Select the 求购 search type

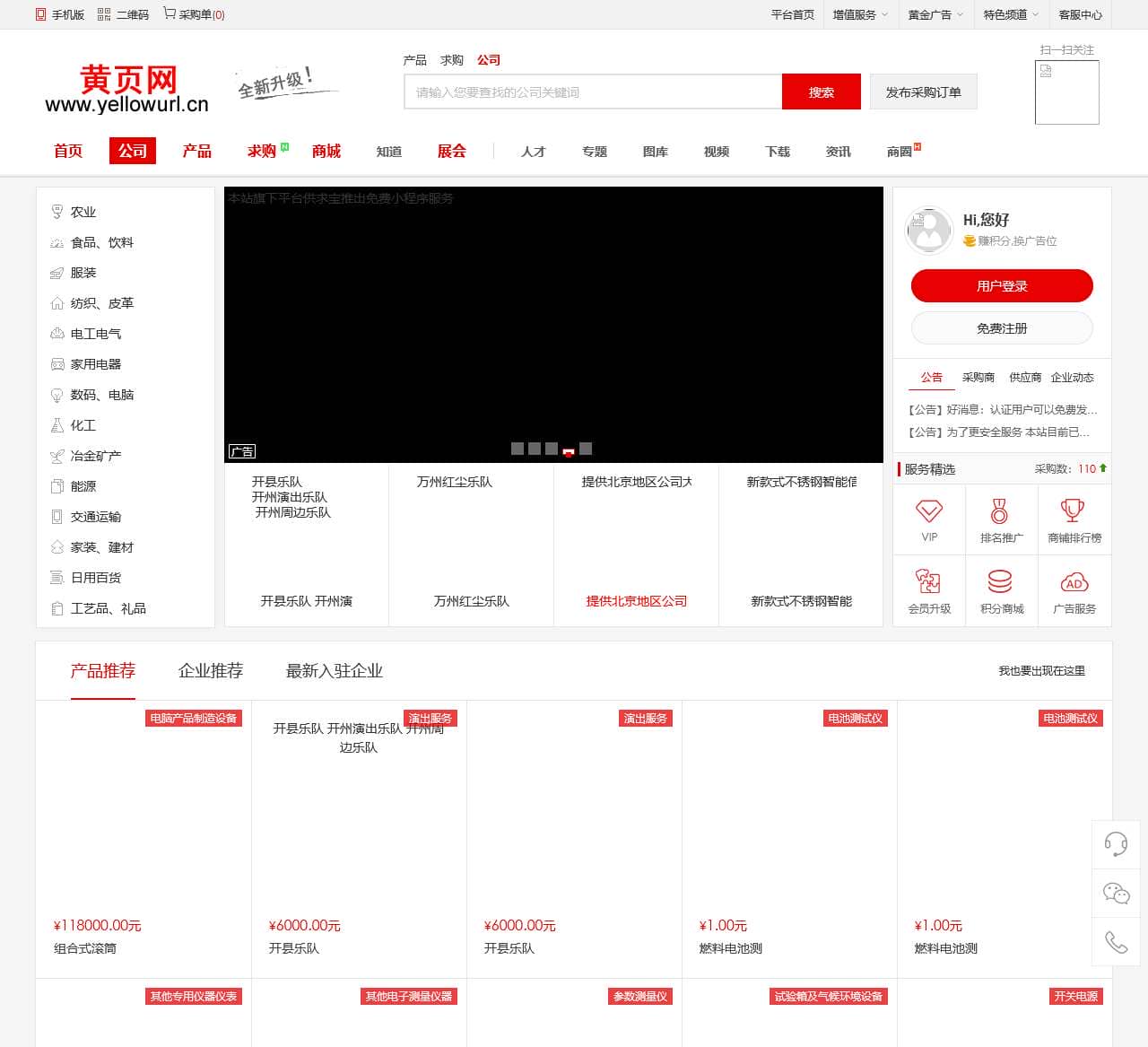tap(452, 60)
